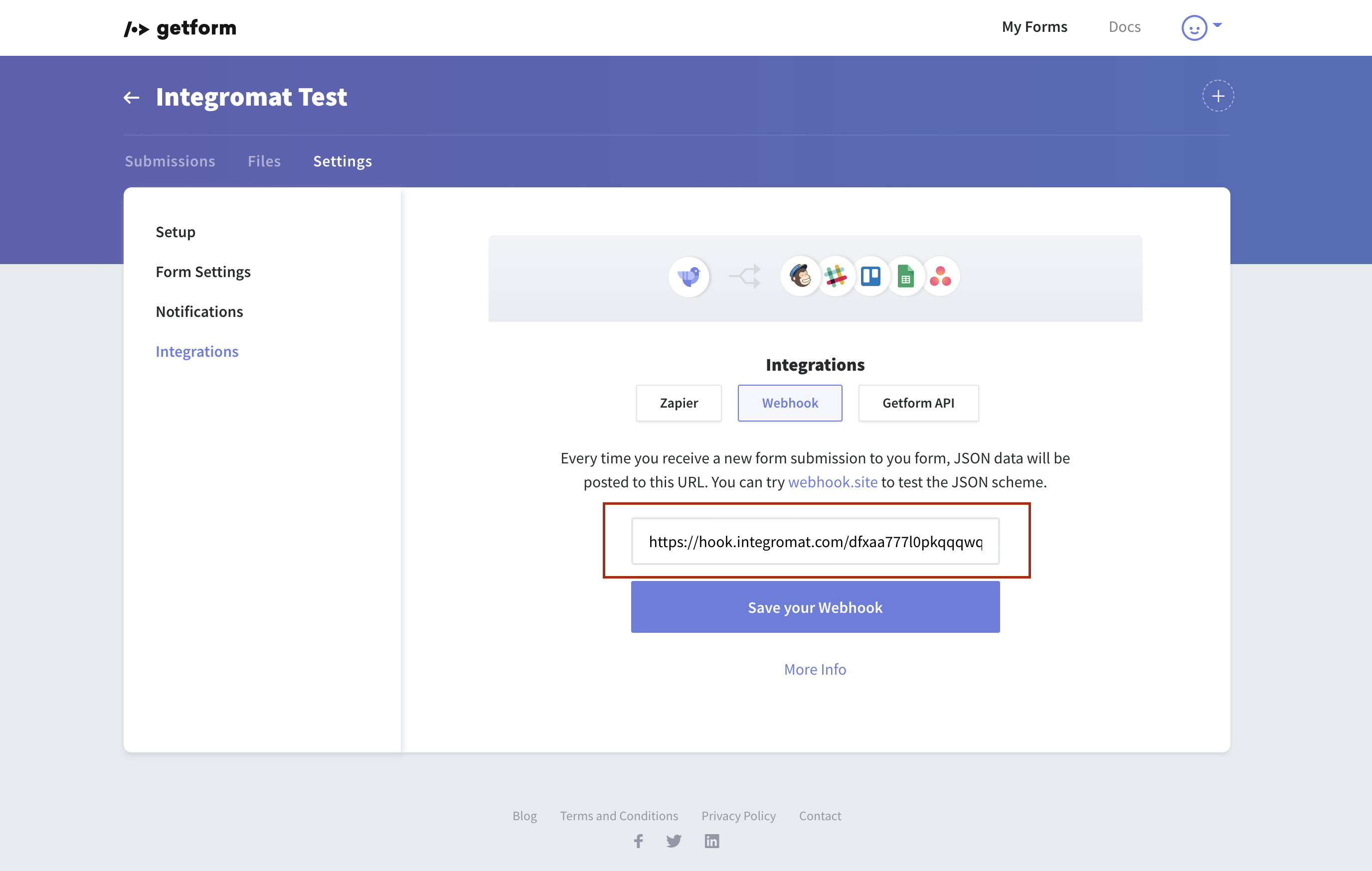Open Getform's Twitter page icon
The image size is (1372, 871).
point(674,841)
